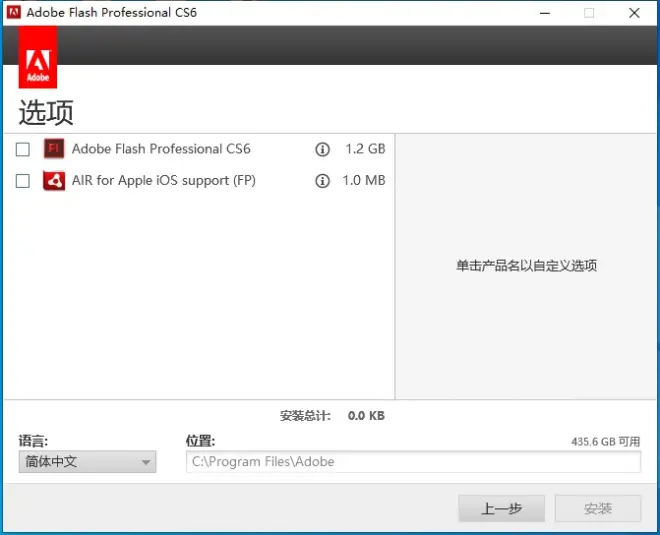Screen dimensions: 660x535
Task: Select AIR for Apple iOS support (FP) name
Action: point(164,181)
